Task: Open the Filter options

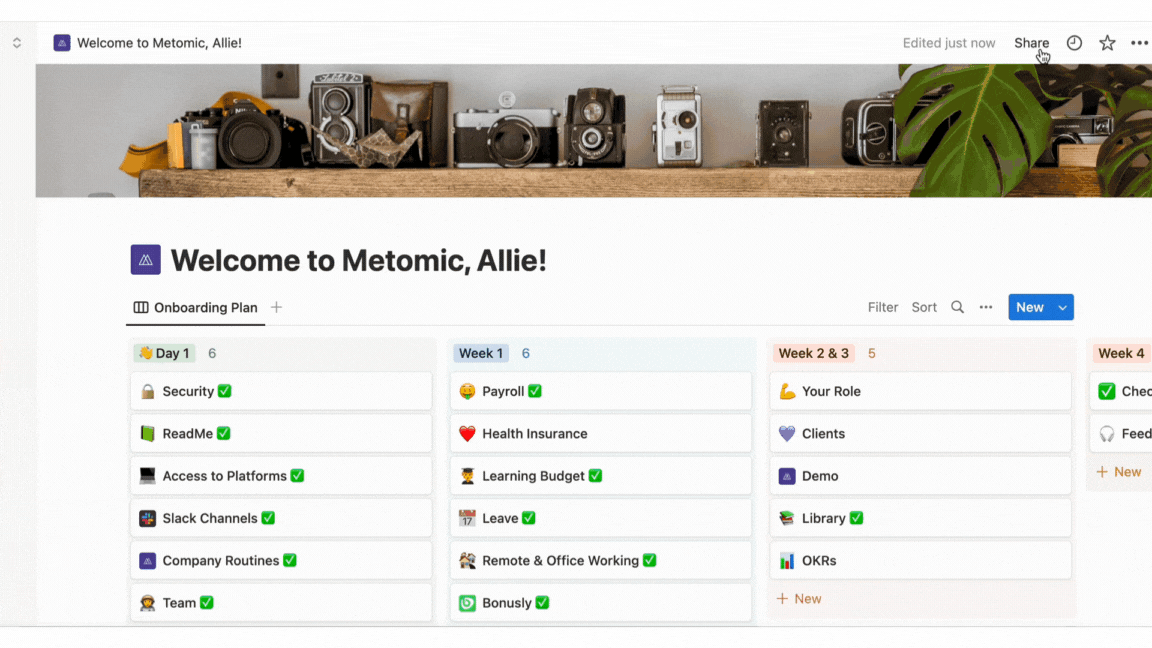Action: click(x=882, y=307)
